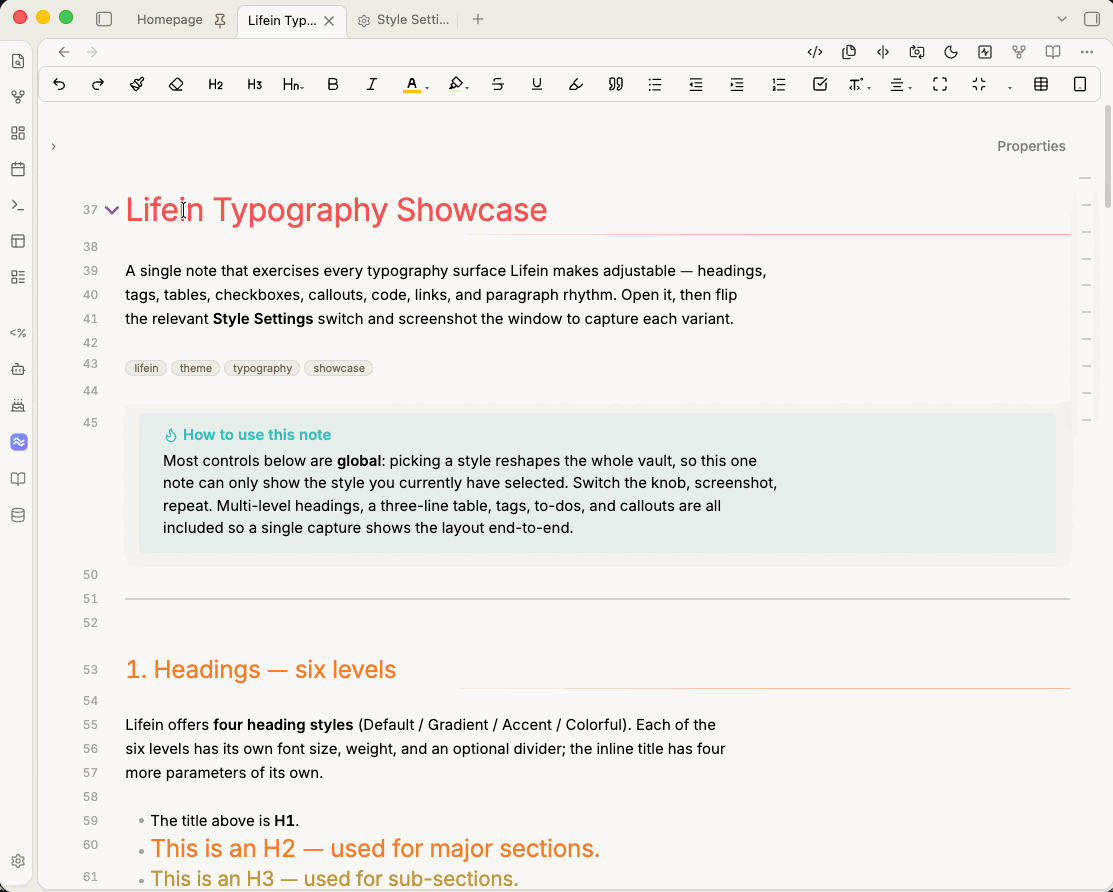Screen dimensions: 1113x892
Task: Click the indent list icon
Action: tap(737, 84)
